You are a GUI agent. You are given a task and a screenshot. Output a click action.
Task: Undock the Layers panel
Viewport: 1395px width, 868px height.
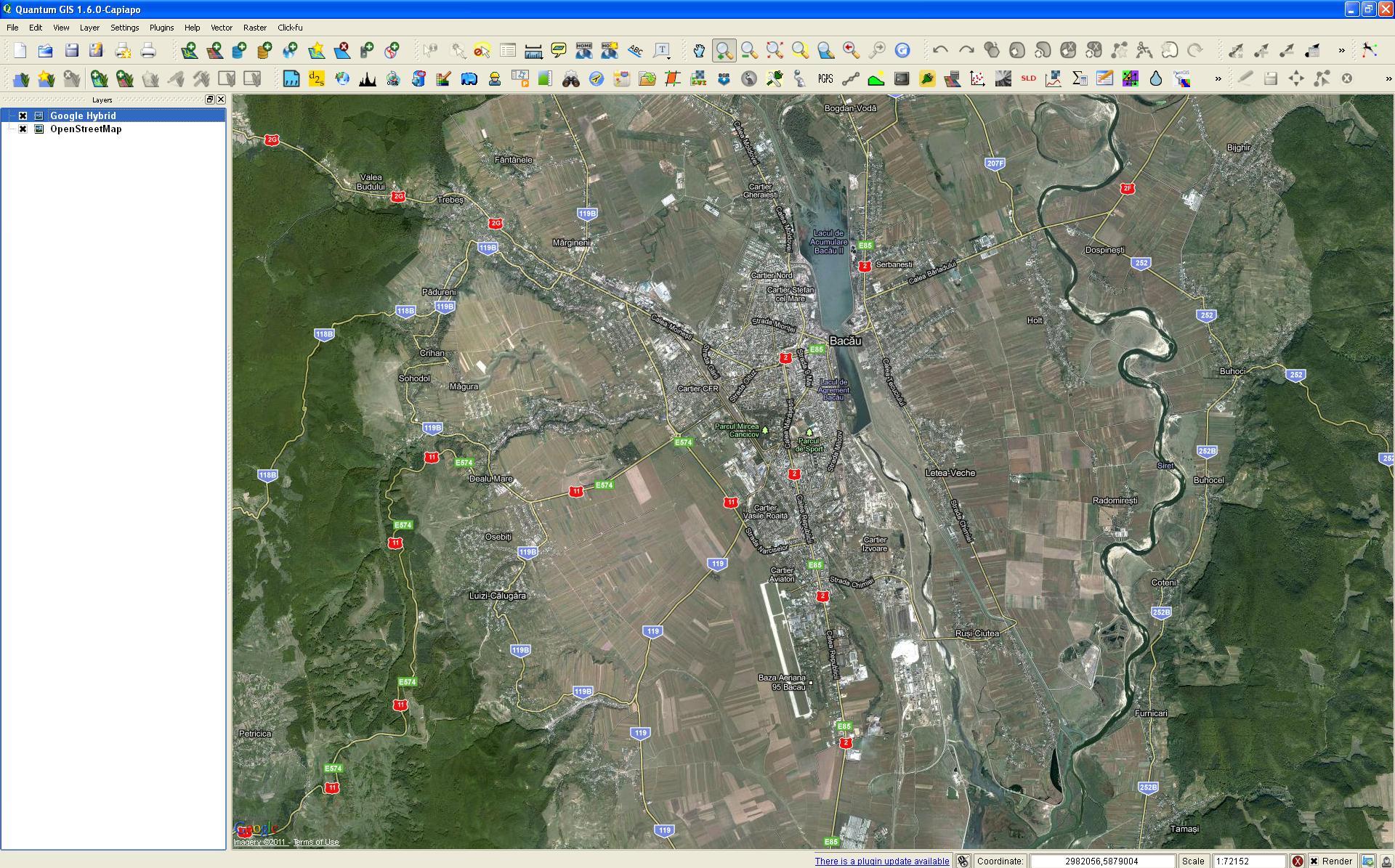point(210,100)
